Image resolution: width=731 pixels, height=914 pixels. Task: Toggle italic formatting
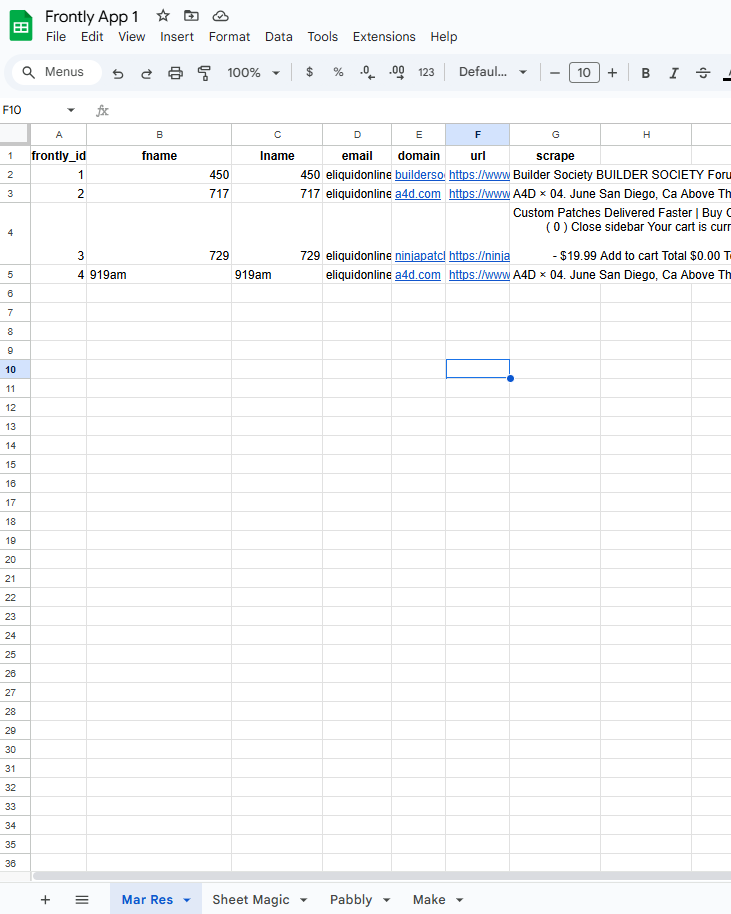(x=674, y=73)
